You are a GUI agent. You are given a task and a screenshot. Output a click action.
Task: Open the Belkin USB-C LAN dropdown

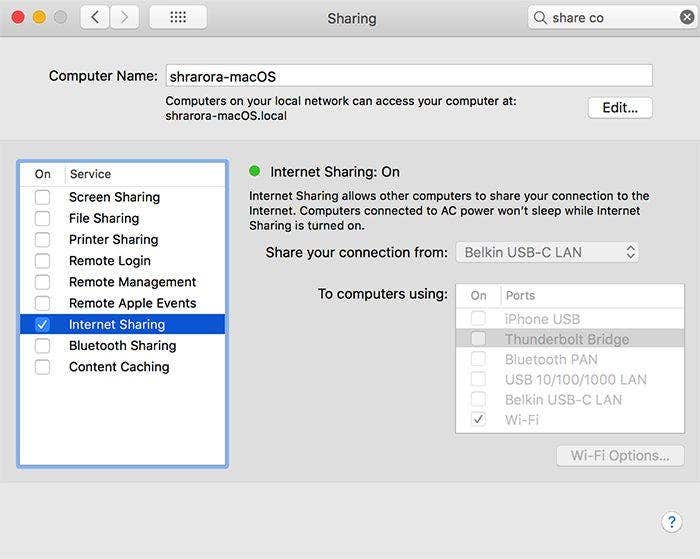point(547,252)
